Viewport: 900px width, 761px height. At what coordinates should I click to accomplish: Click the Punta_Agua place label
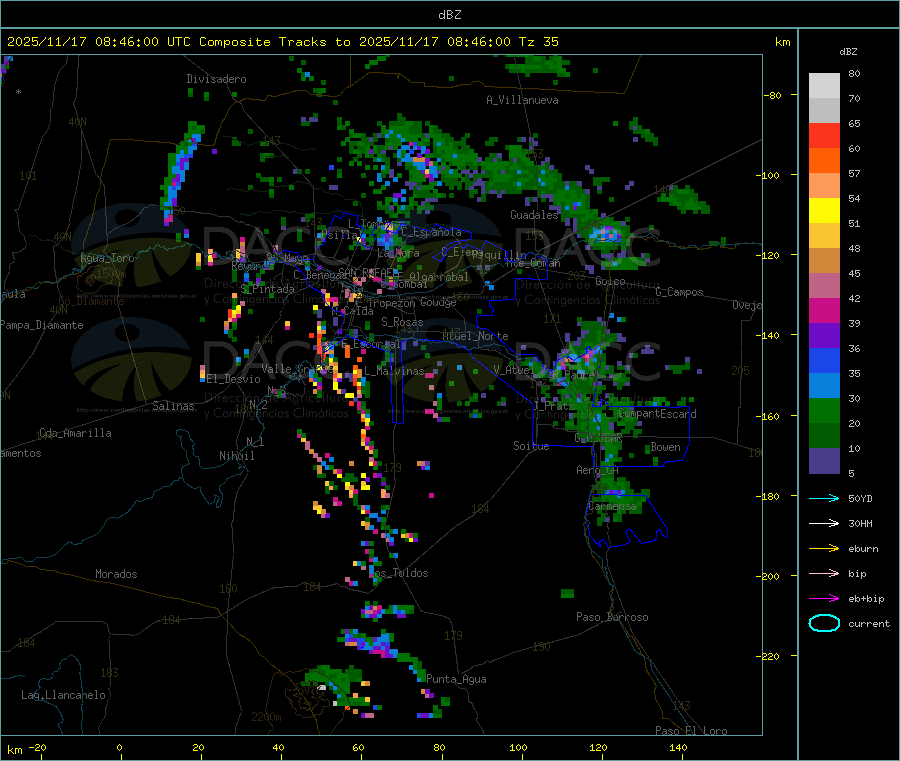[456, 680]
